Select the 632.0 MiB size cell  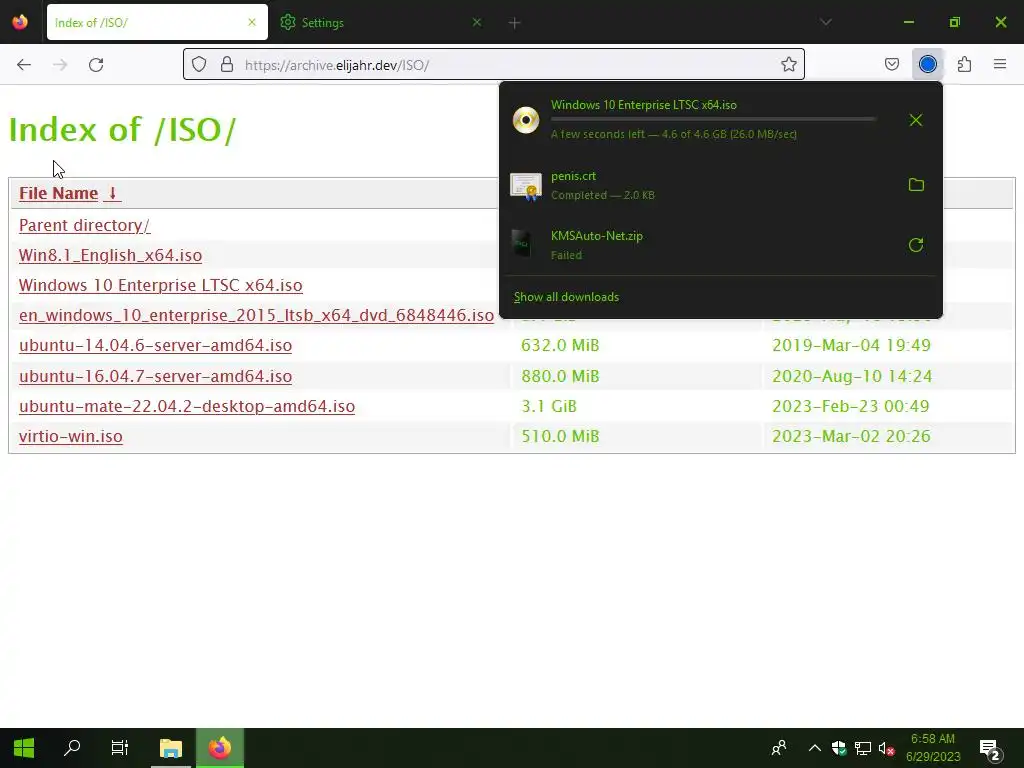pyautogui.click(x=560, y=345)
